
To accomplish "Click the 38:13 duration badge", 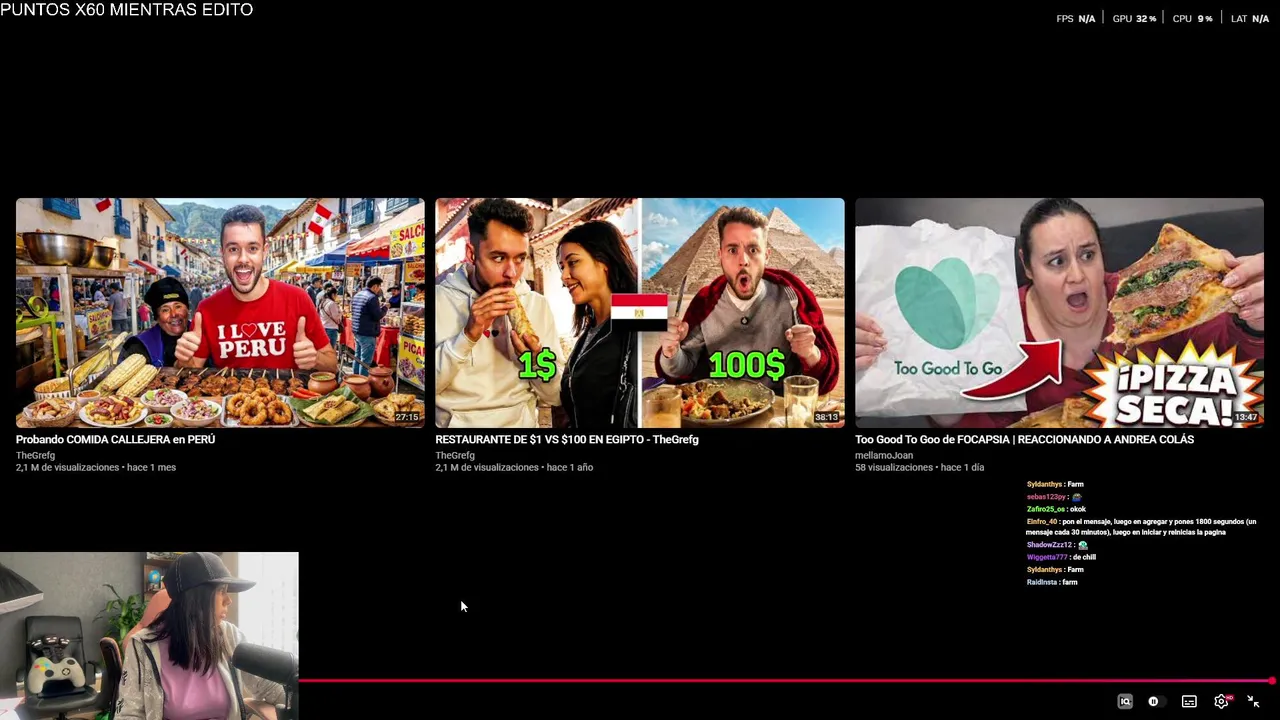I will click(826, 417).
